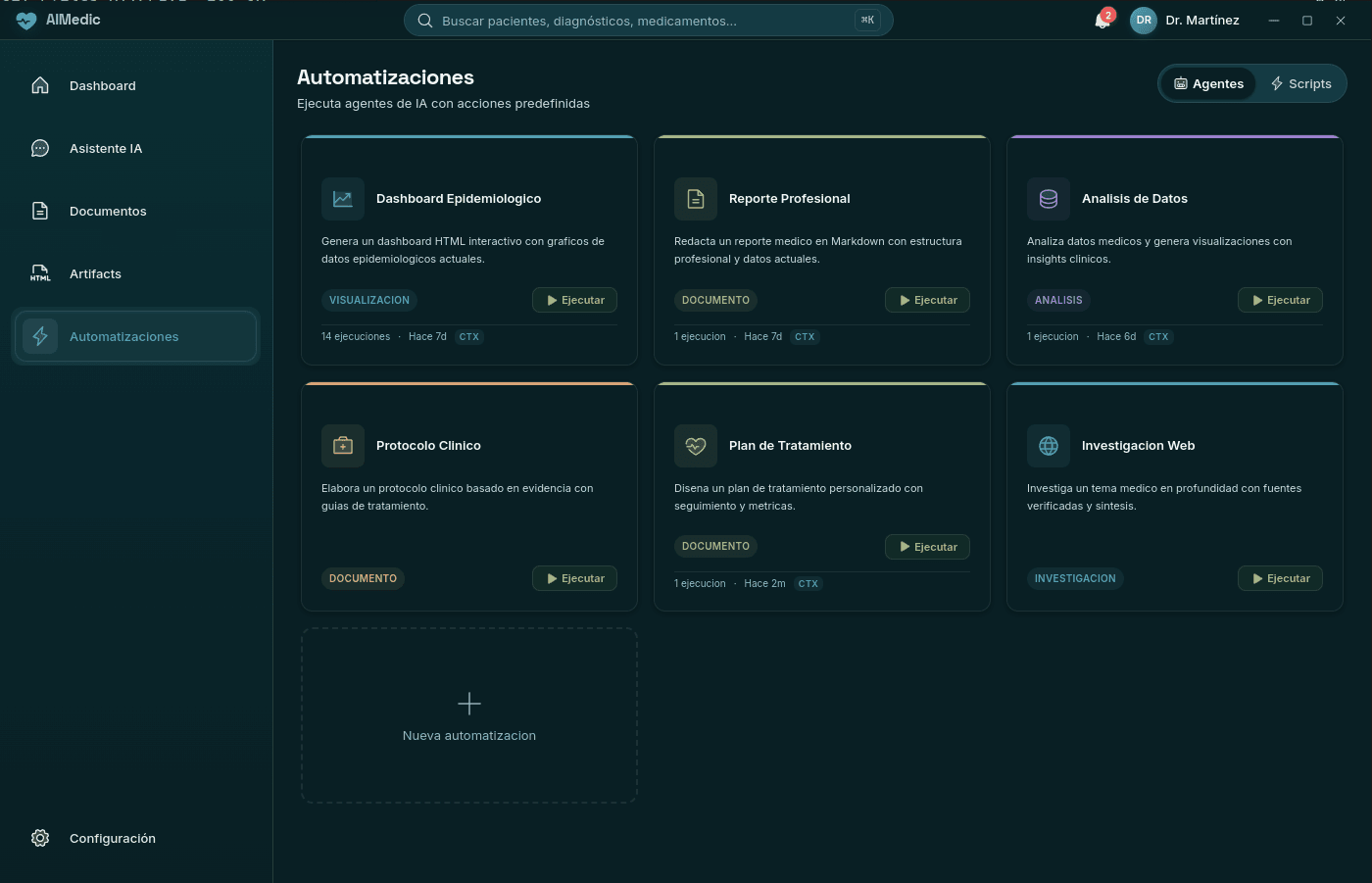Viewport: 1372px width, 883px height.
Task: Click Ejecutar on Investigacion Web
Action: [x=1280, y=578]
